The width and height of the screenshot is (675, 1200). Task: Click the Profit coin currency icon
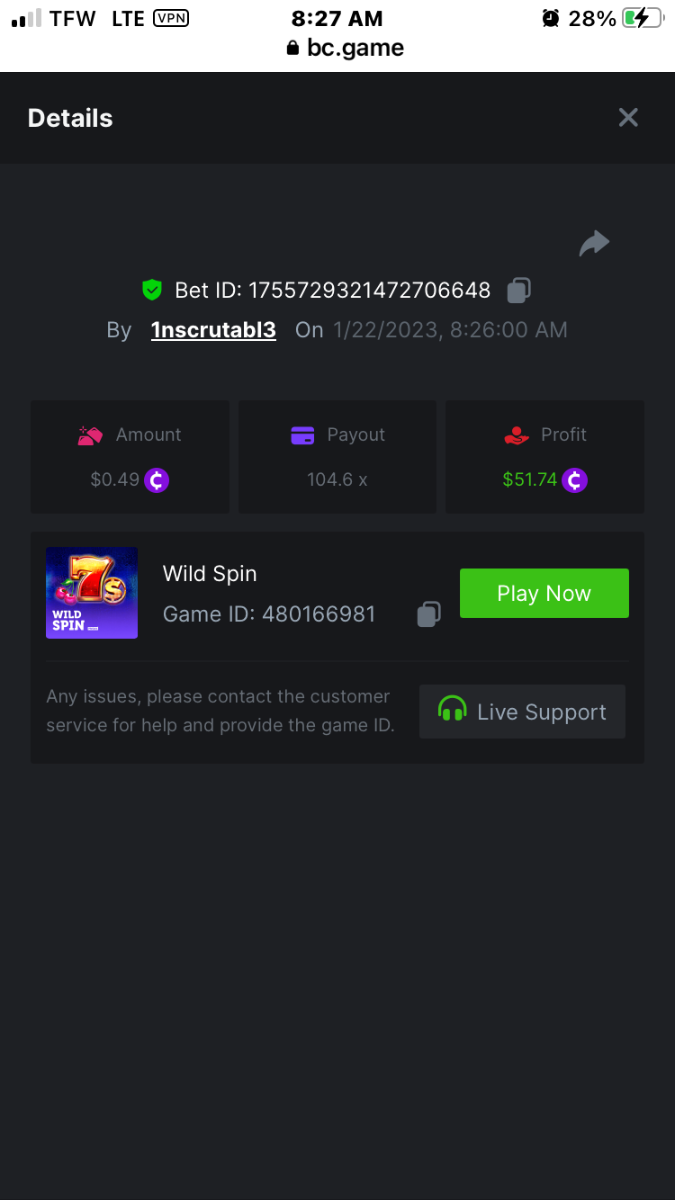[x=574, y=480]
